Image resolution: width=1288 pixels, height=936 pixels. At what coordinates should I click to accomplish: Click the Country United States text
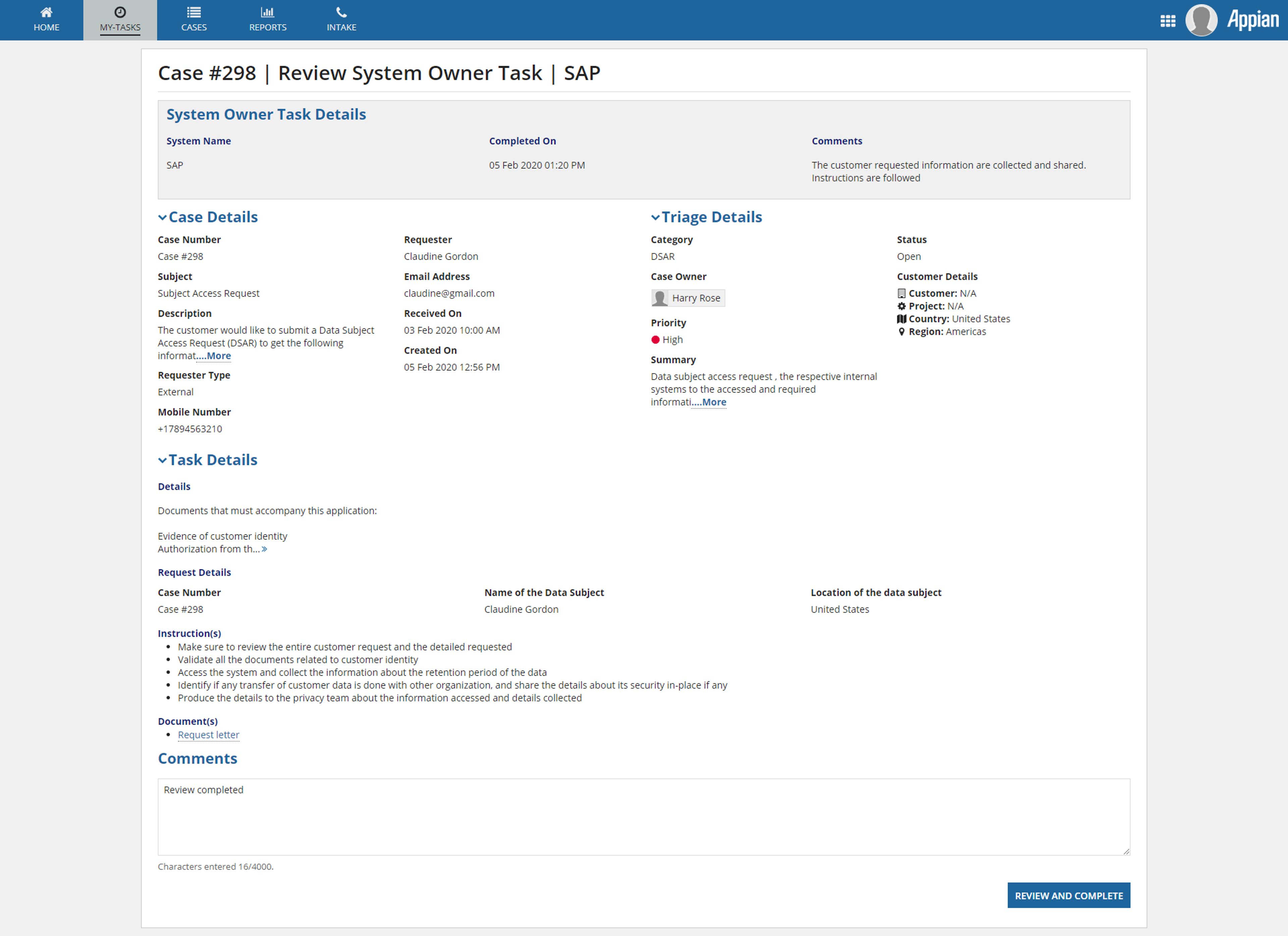[x=959, y=319]
